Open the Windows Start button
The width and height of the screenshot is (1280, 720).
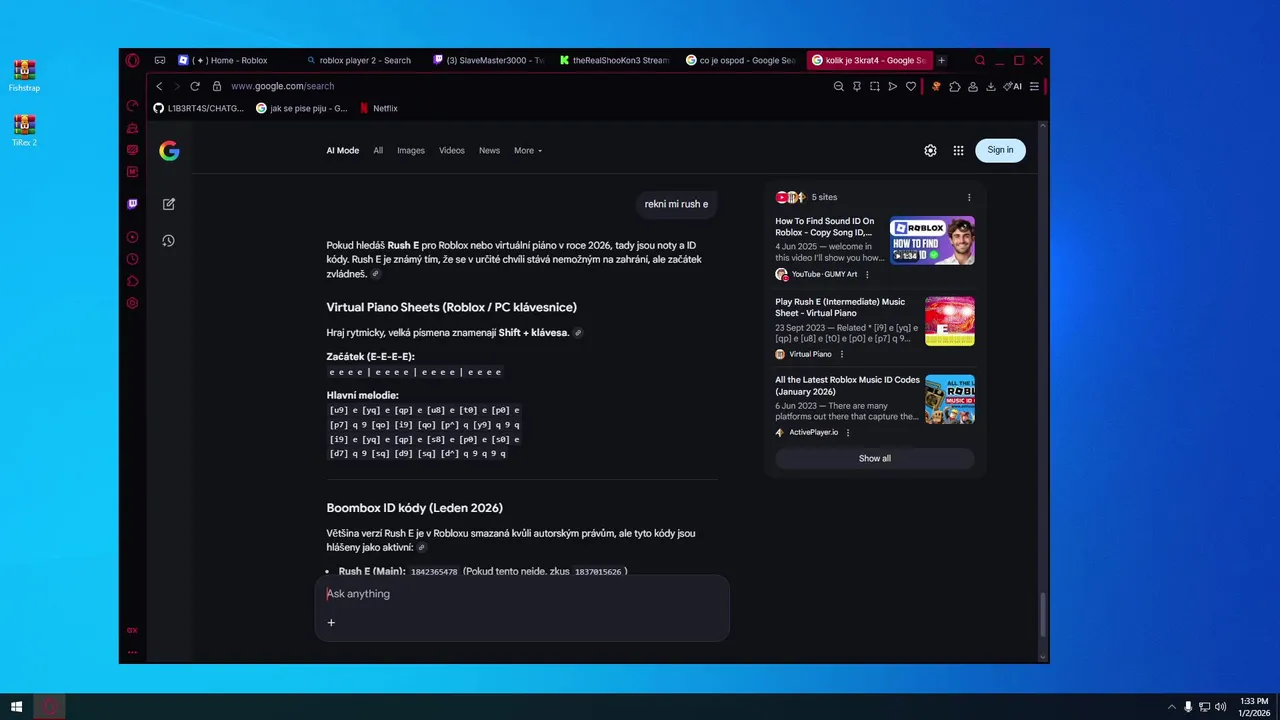tap(17, 707)
